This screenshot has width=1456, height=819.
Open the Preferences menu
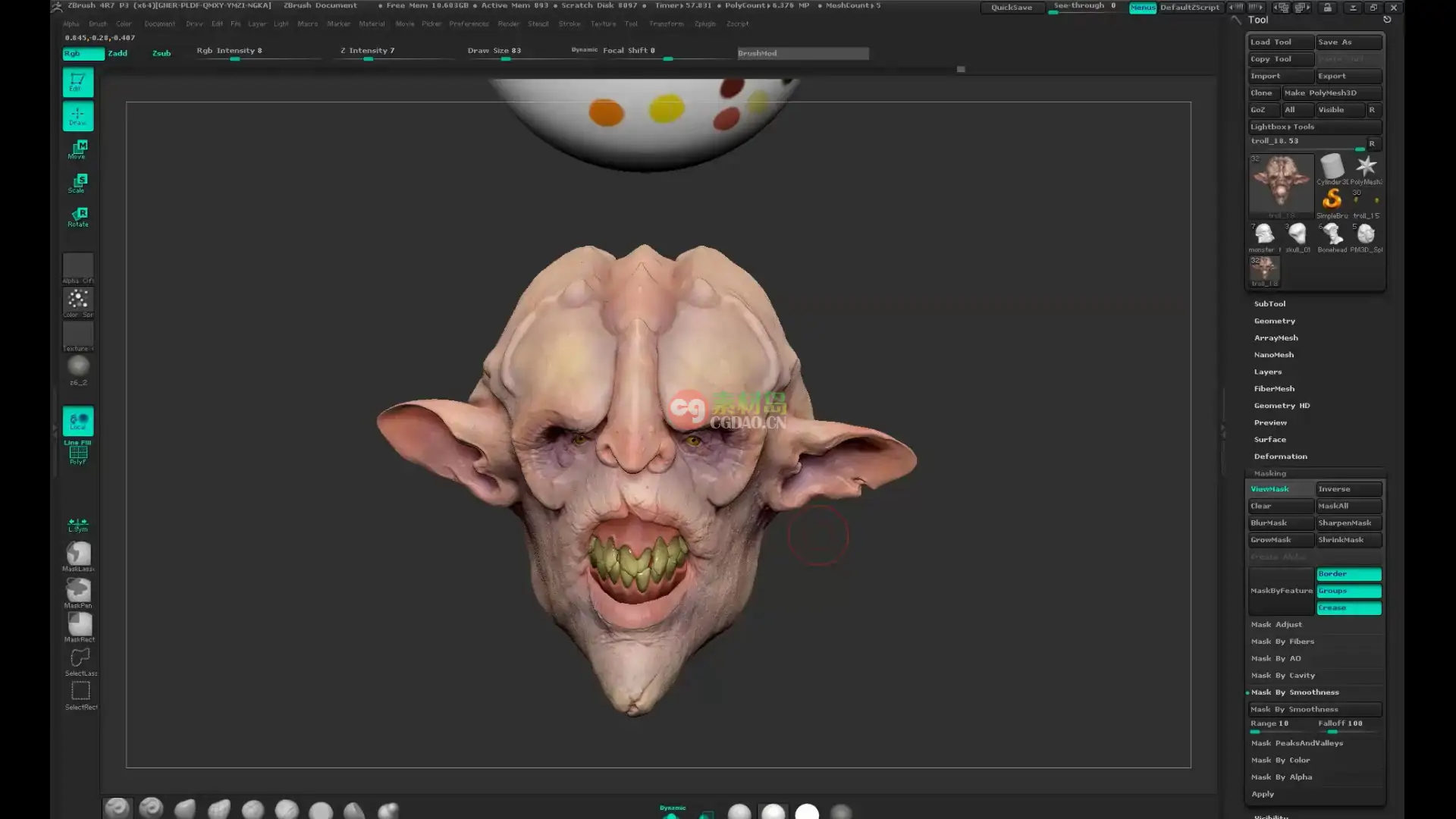(469, 24)
